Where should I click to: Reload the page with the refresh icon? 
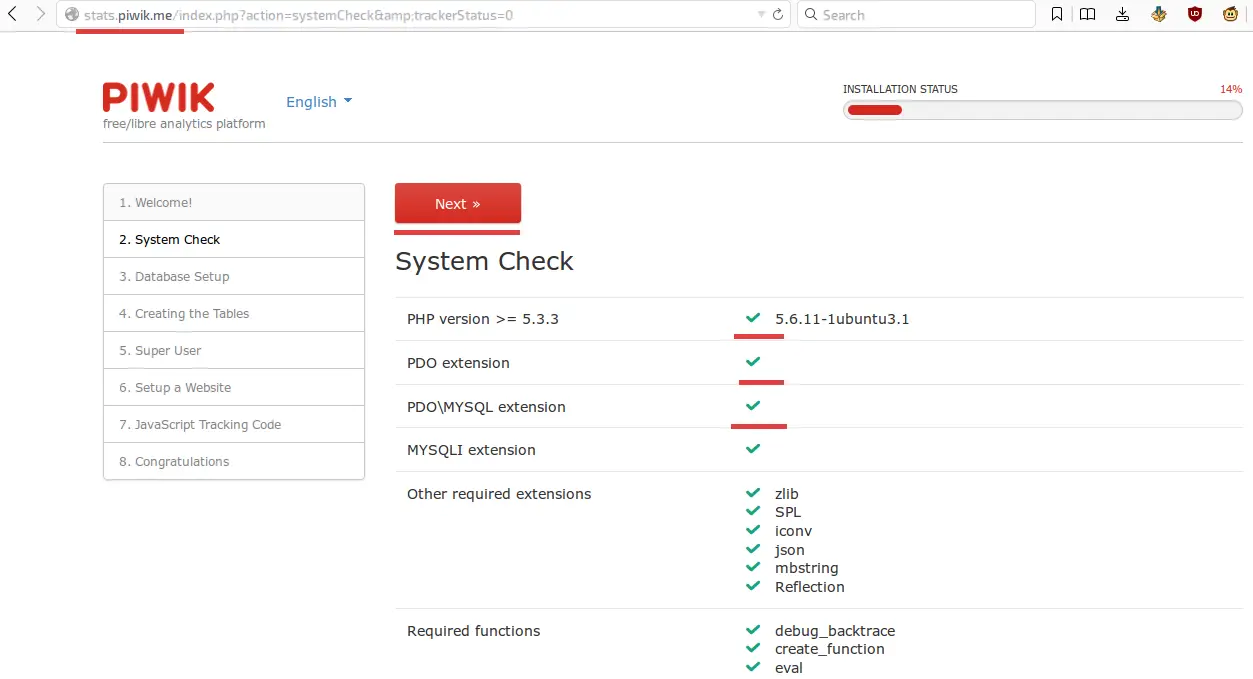[x=778, y=15]
